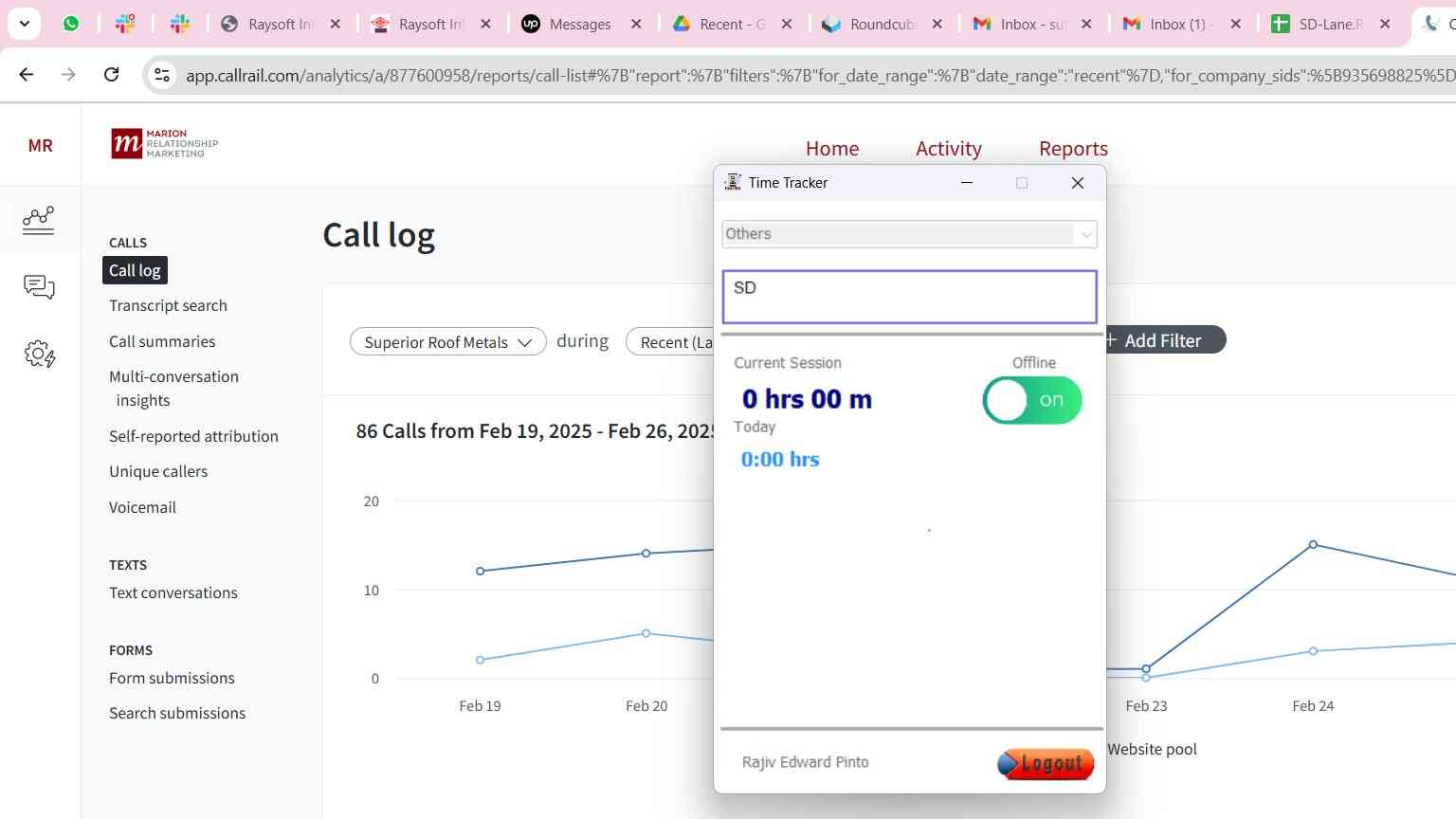Click the "Website pool" chart legend label

click(x=1152, y=749)
